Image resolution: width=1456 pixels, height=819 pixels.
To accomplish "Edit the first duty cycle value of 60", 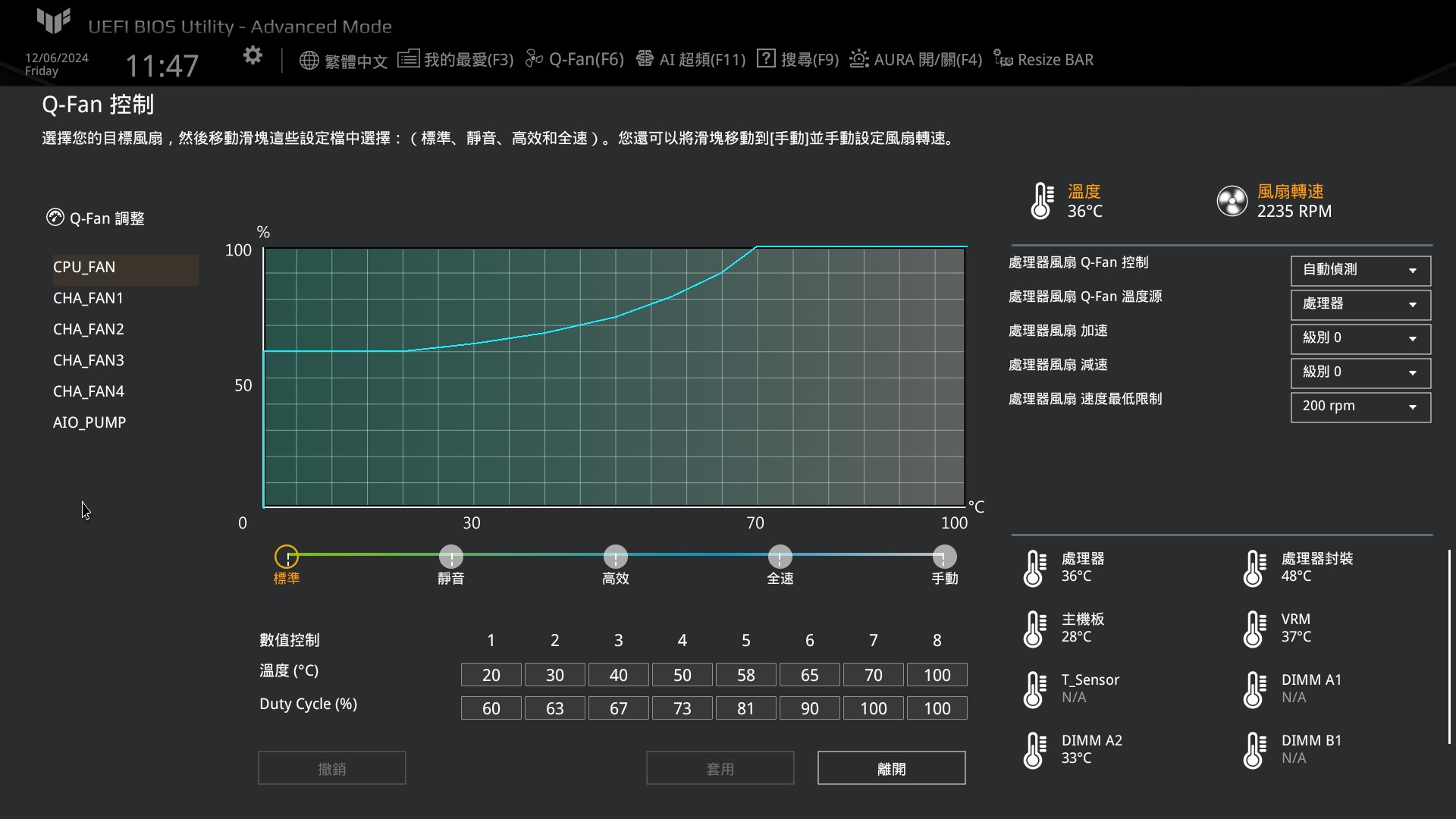I will (x=491, y=708).
